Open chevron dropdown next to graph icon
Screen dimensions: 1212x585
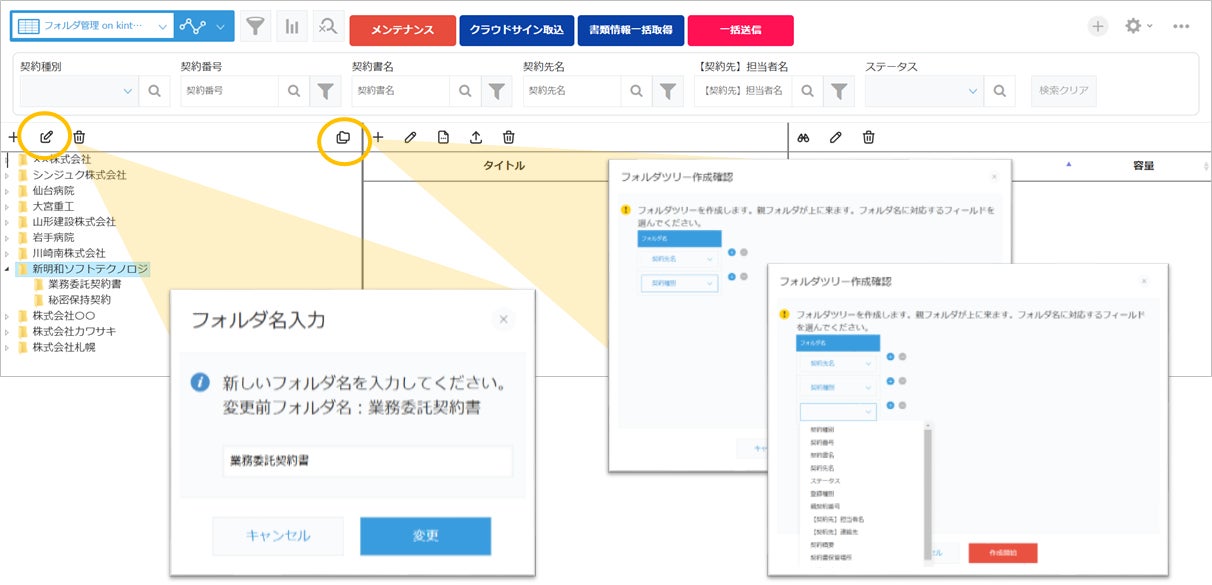tap(222, 27)
